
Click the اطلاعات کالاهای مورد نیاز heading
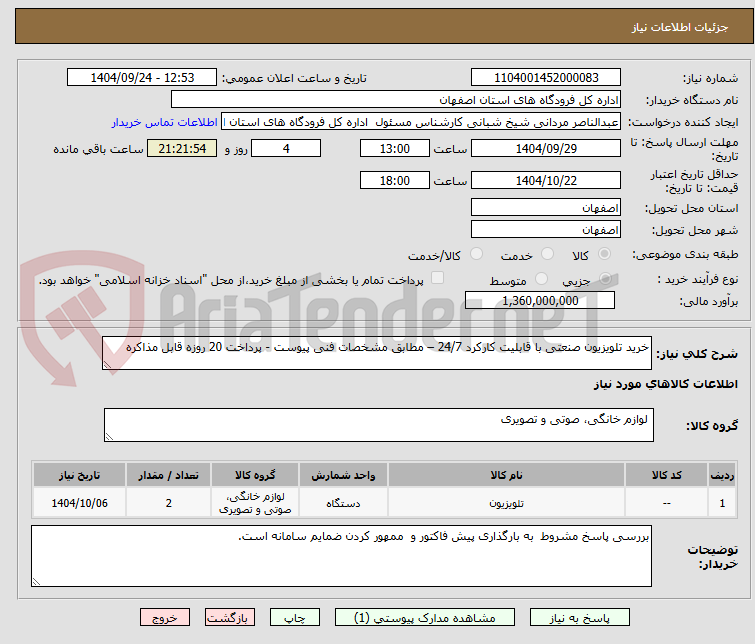point(666,384)
